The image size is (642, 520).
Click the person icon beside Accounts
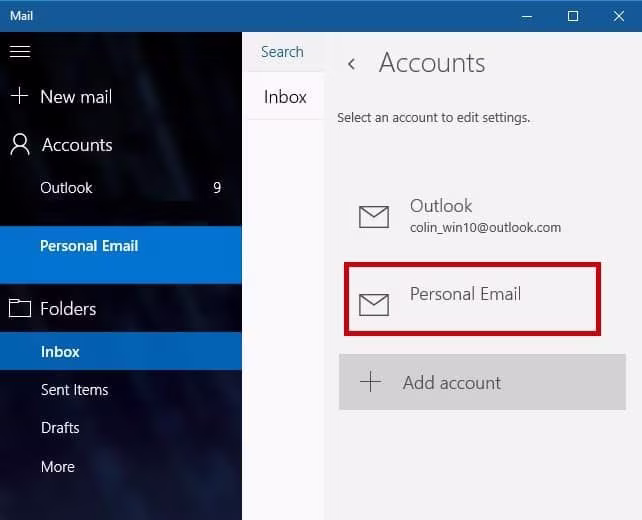coord(20,145)
